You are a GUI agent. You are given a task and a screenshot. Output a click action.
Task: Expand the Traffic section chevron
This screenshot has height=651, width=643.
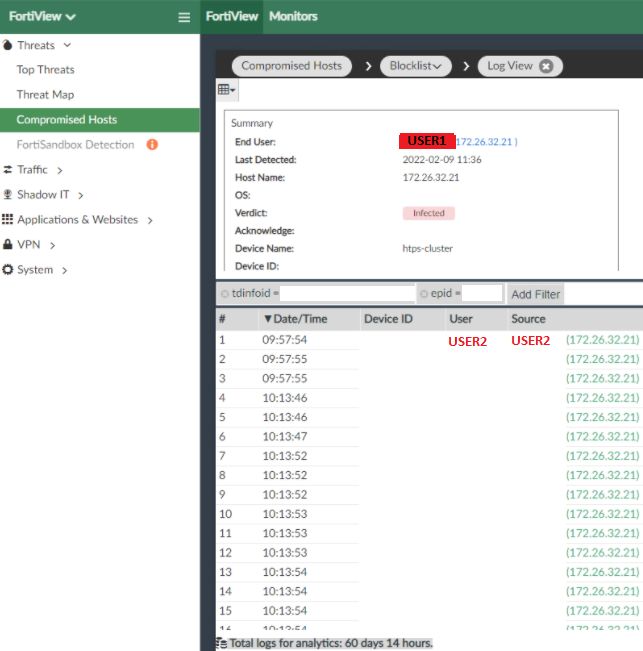(60, 170)
